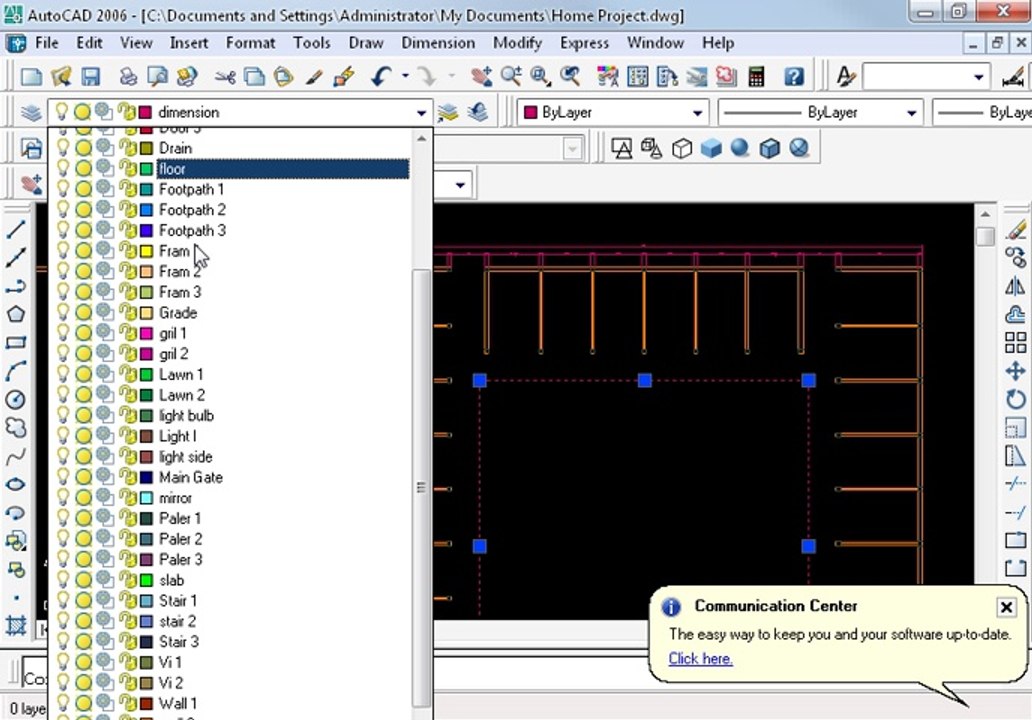
Task: Close the Communication Center balloon
Action: click(1006, 607)
